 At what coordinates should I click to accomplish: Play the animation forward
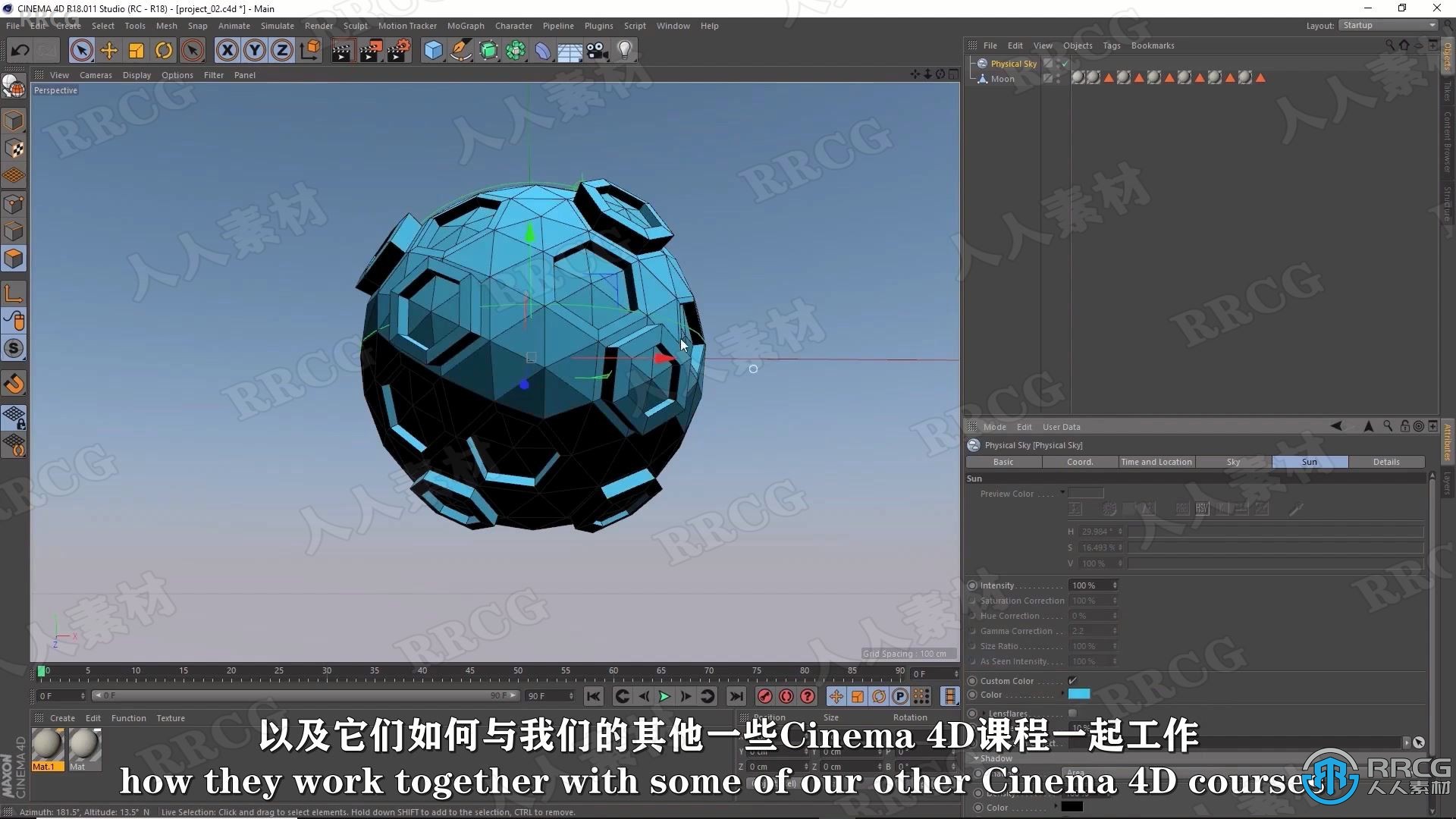tap(664, 696)
